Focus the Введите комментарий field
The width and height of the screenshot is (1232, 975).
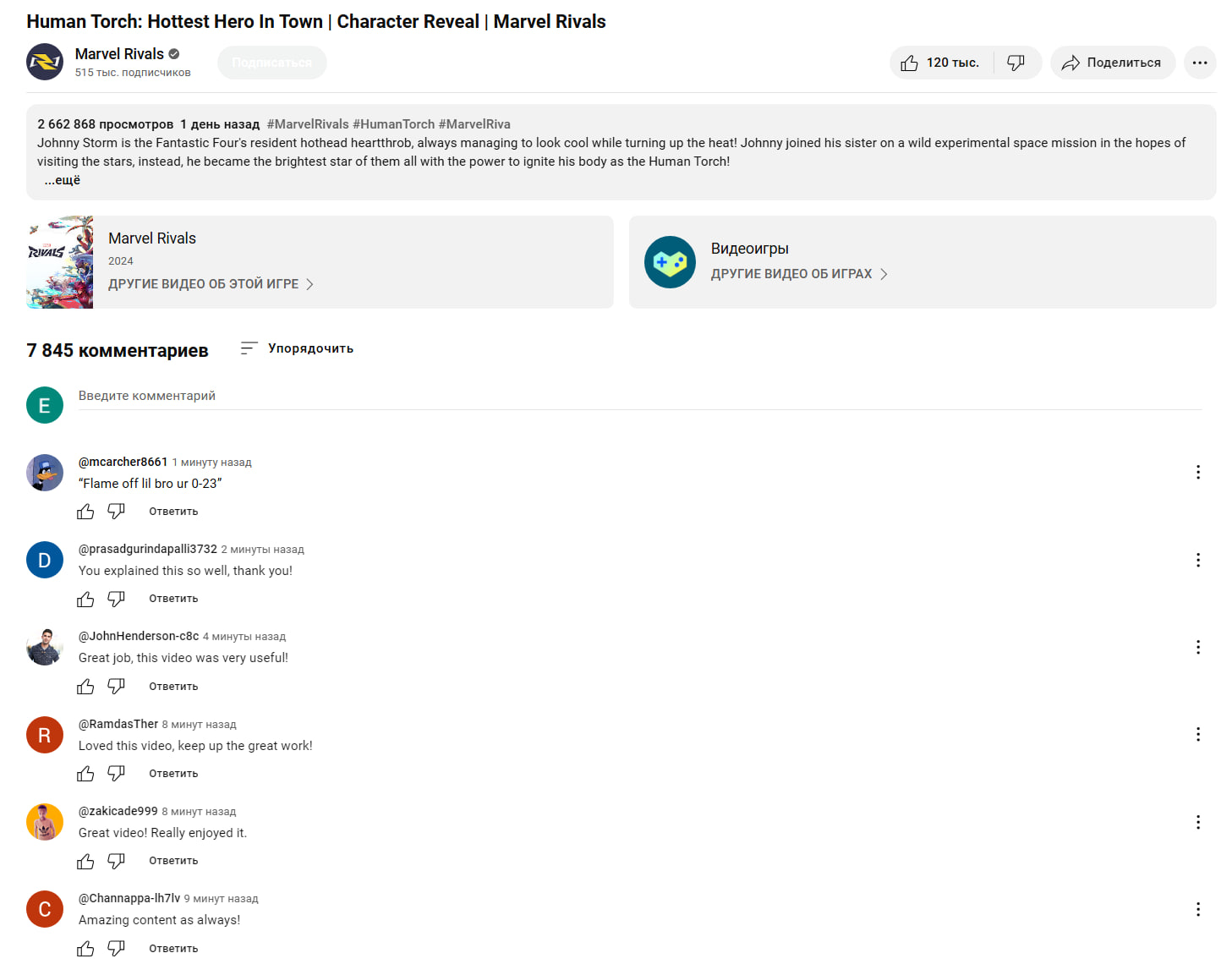[x=640, y=396]
